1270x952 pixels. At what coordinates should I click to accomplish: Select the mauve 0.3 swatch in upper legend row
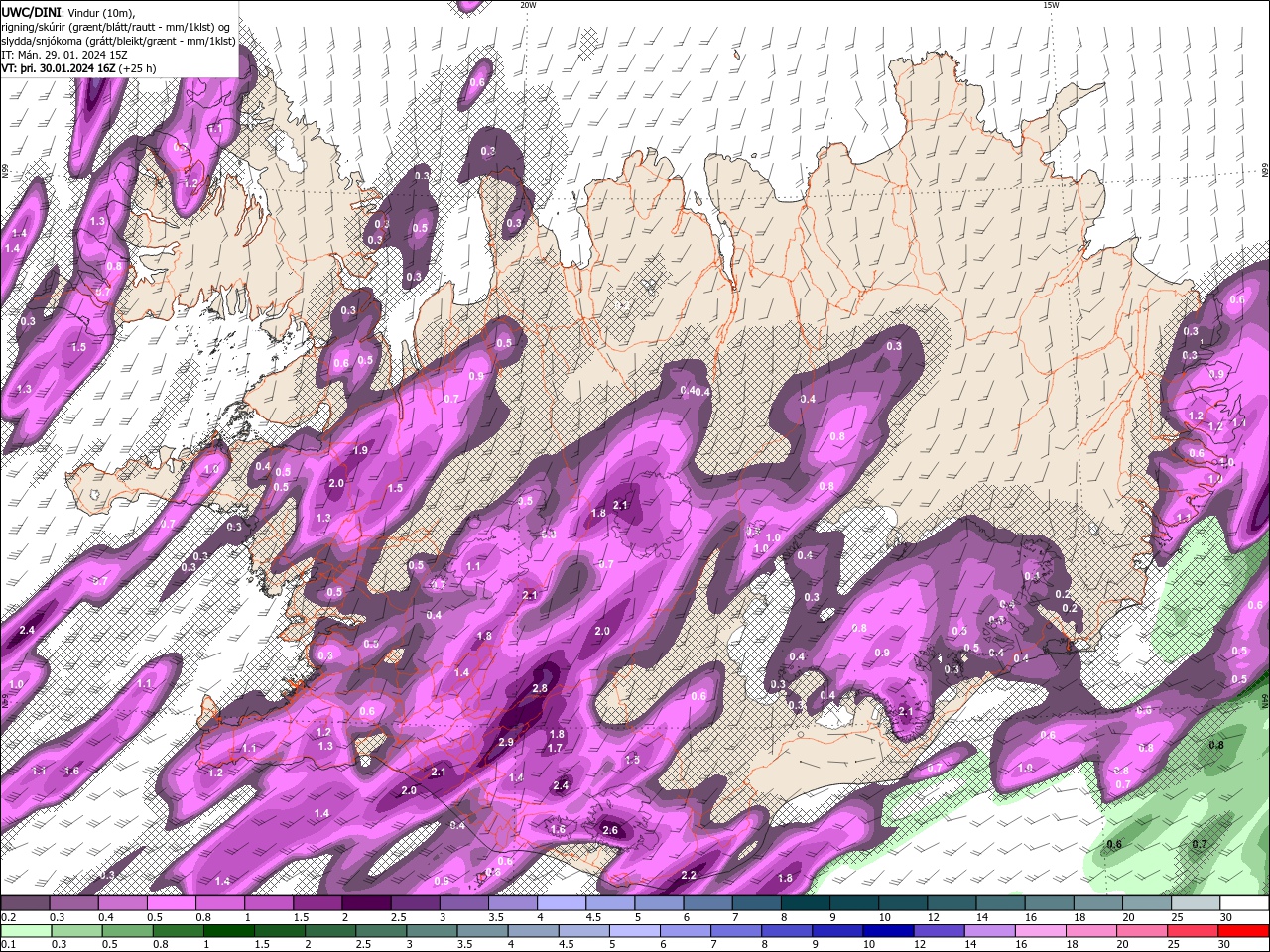(x=74, y=903)
